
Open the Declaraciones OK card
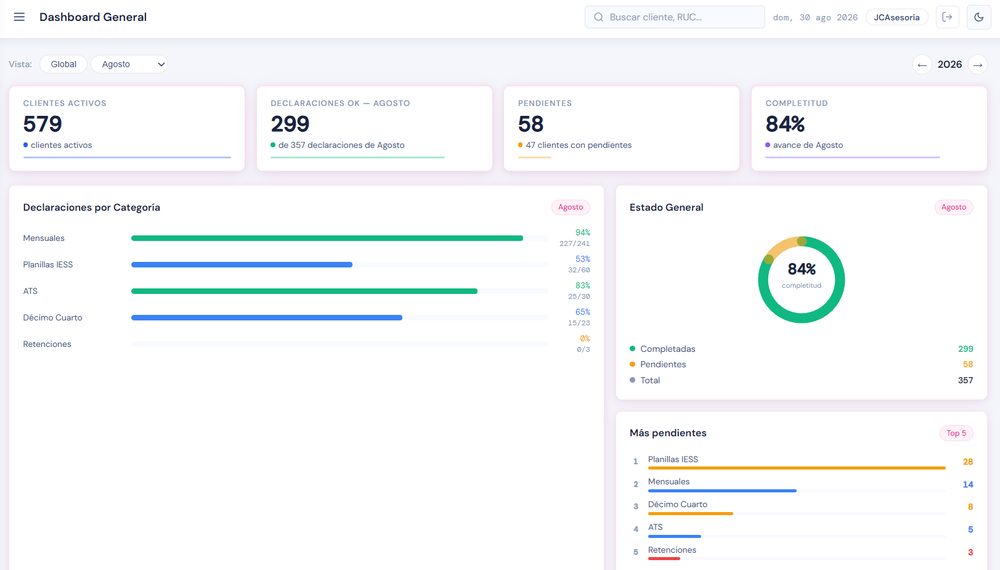(374, 128)
